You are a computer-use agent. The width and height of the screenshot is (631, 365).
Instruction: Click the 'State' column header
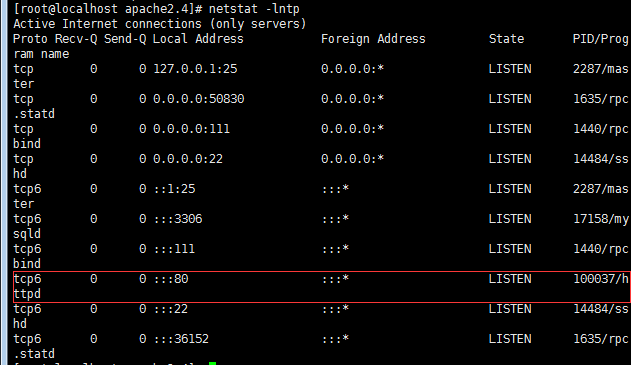point(506,39)
